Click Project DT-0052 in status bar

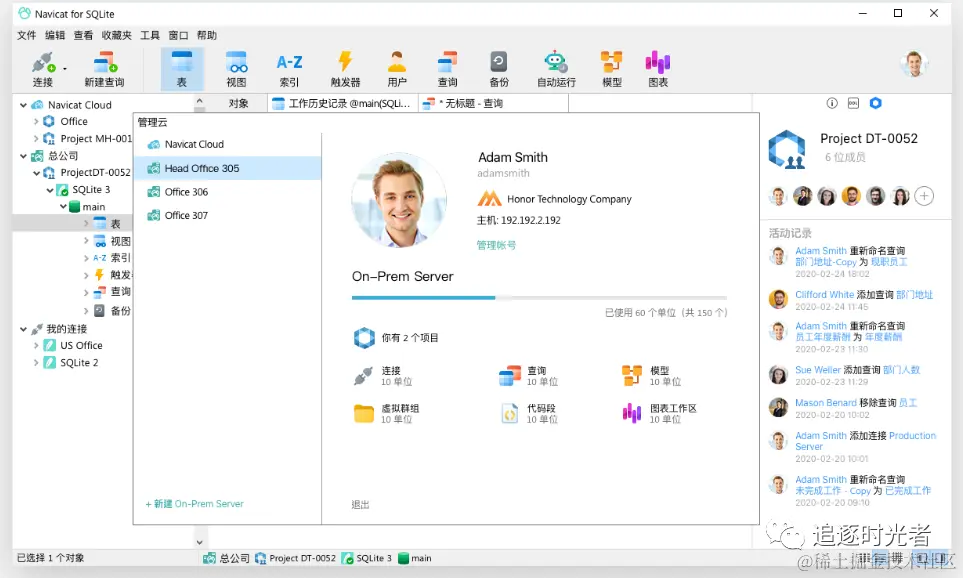click(296, 558)
